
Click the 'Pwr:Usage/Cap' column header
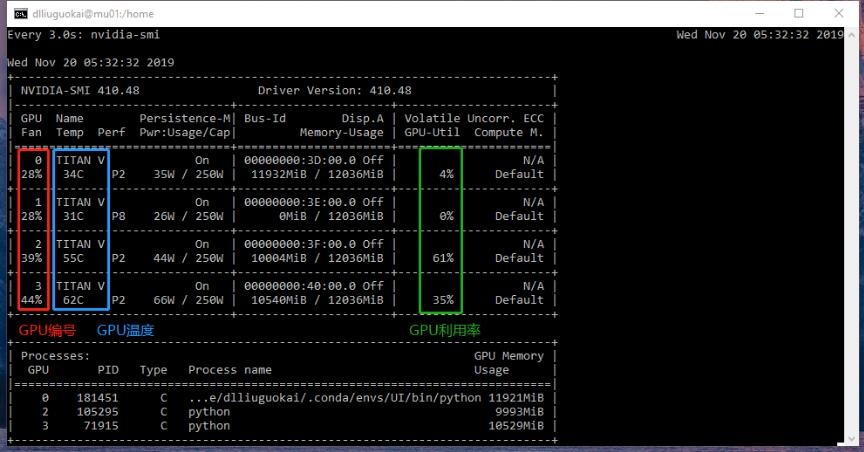pos(185,133)
